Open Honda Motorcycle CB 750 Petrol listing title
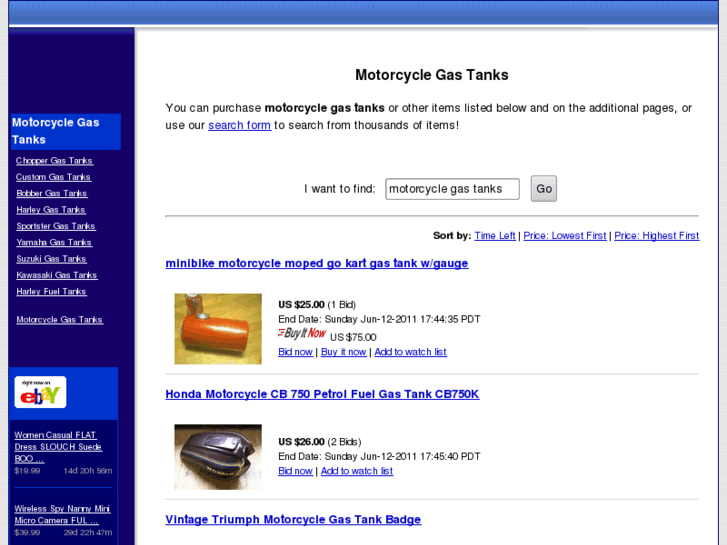 tap(322, 394)
